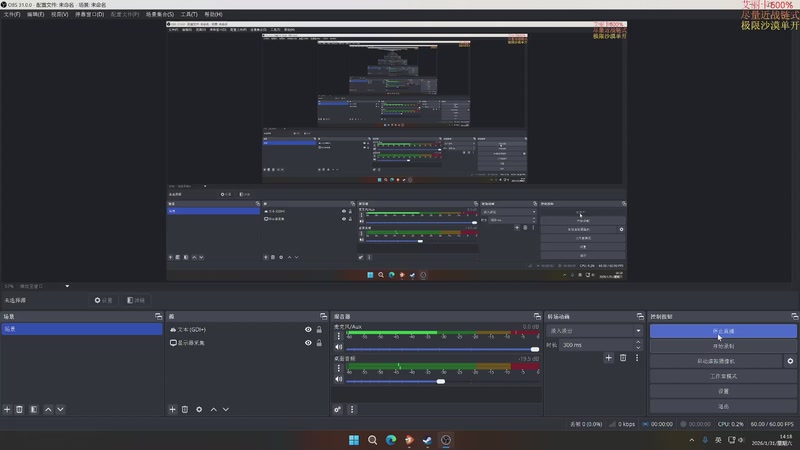This screenshot has width=800, height=450.
Task: Open source 滤镜 filters toolbar button
Action: click(x=136, y=301)
